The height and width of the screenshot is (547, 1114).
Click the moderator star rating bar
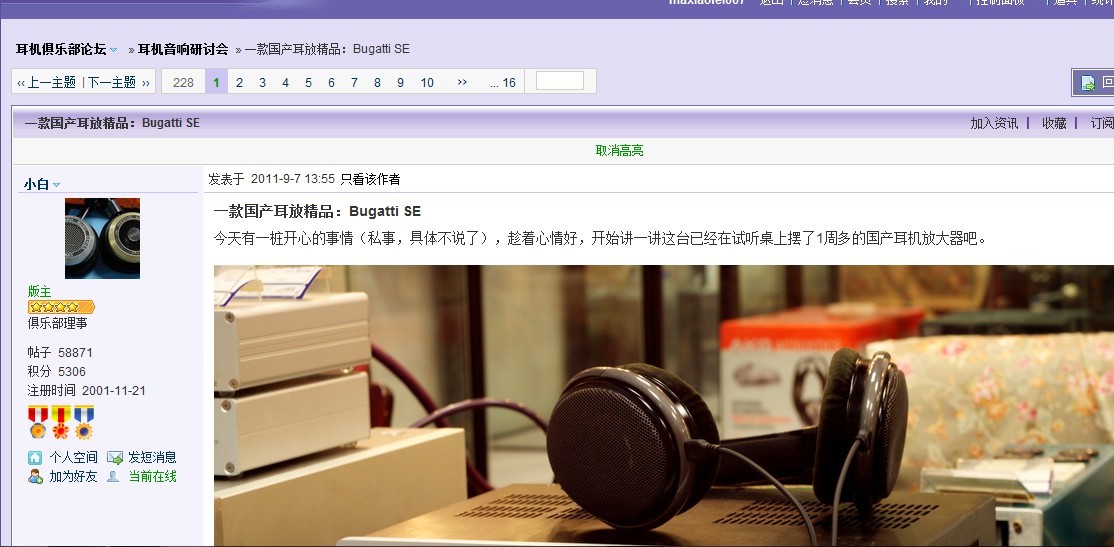coord(61,307)
